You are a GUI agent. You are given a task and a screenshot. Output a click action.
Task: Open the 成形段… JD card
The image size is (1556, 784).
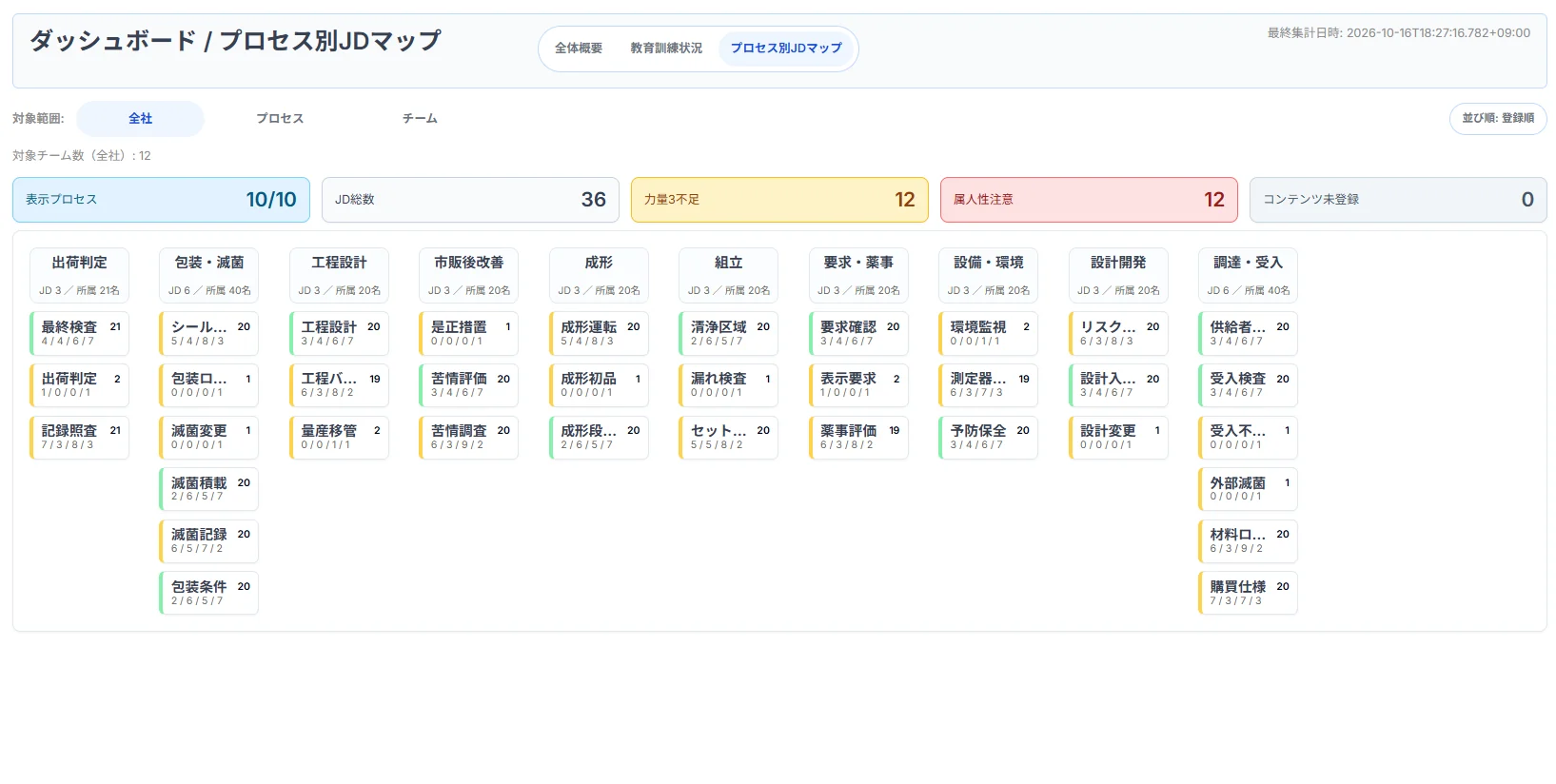599,438
